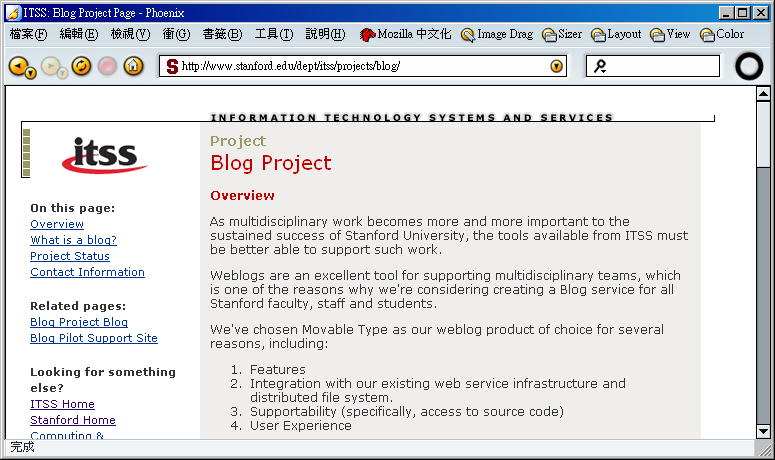
Task: Open the Forward history dropdown arrow
Action: [62, 74]
